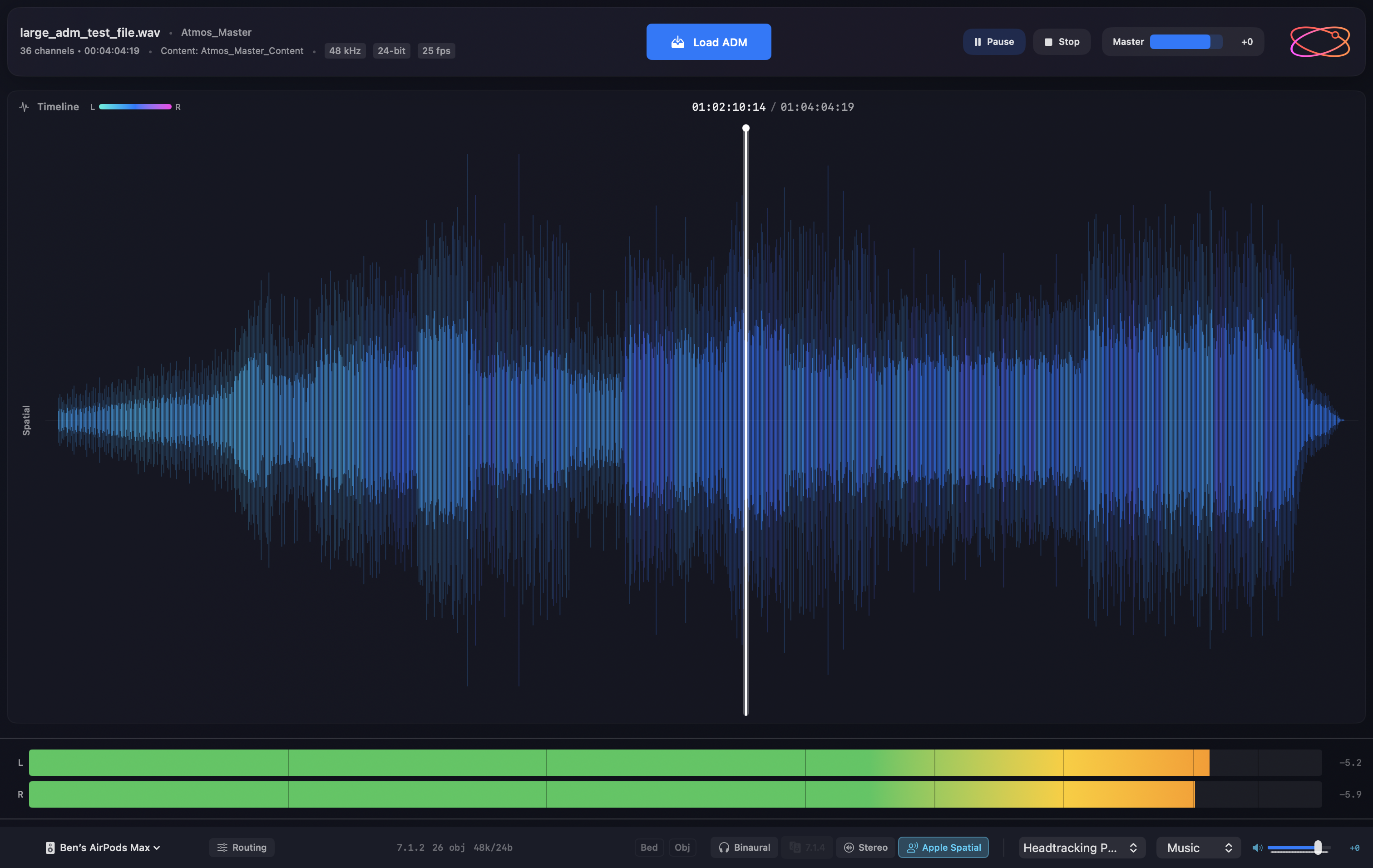Click the Load ADM button
1373x868 pixels.
(708, 42)
